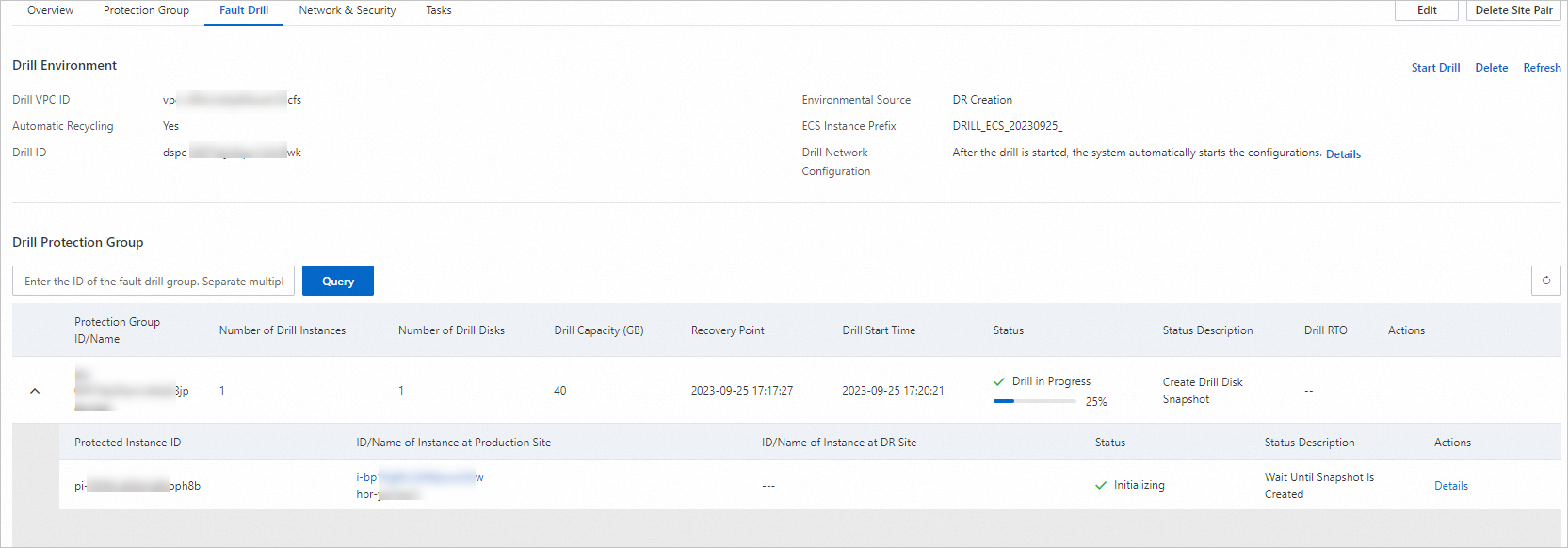Click drill start time 2023-09-25 17:20:21
This screenshot has width=1568, height=548.
(893, 391)
